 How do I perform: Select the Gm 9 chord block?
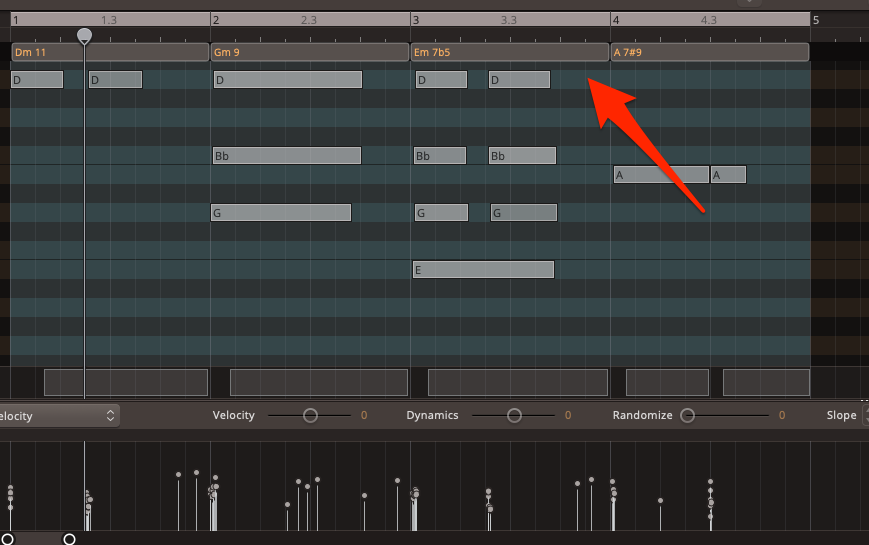310,52
